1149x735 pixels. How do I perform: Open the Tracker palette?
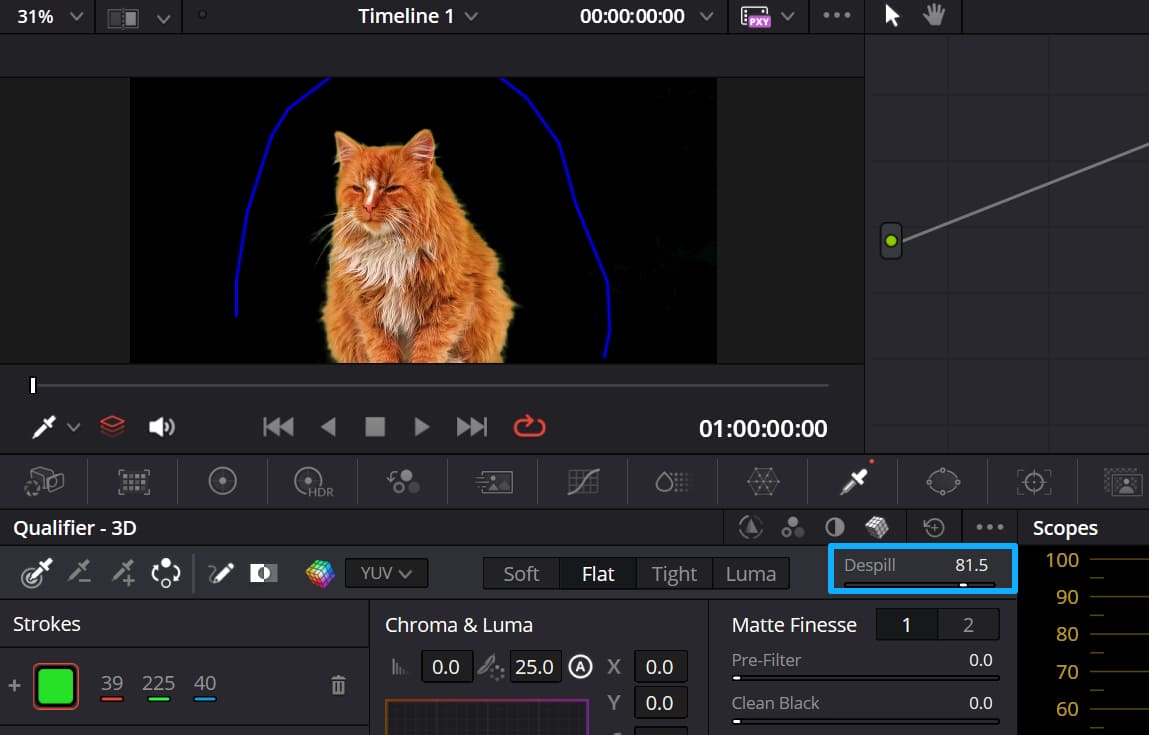point(1033,481)
